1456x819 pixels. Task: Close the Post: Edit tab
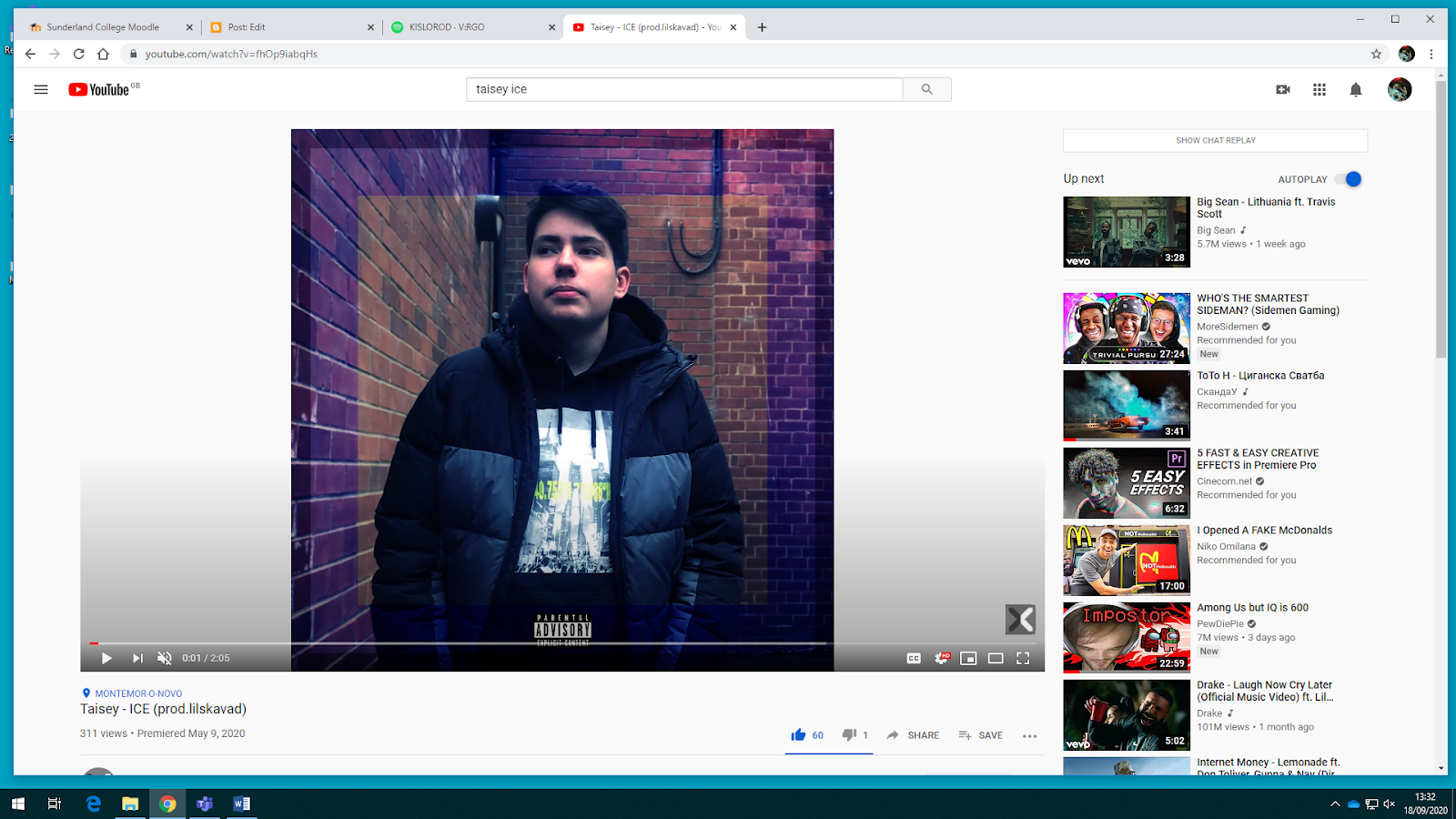pos(370,27)
